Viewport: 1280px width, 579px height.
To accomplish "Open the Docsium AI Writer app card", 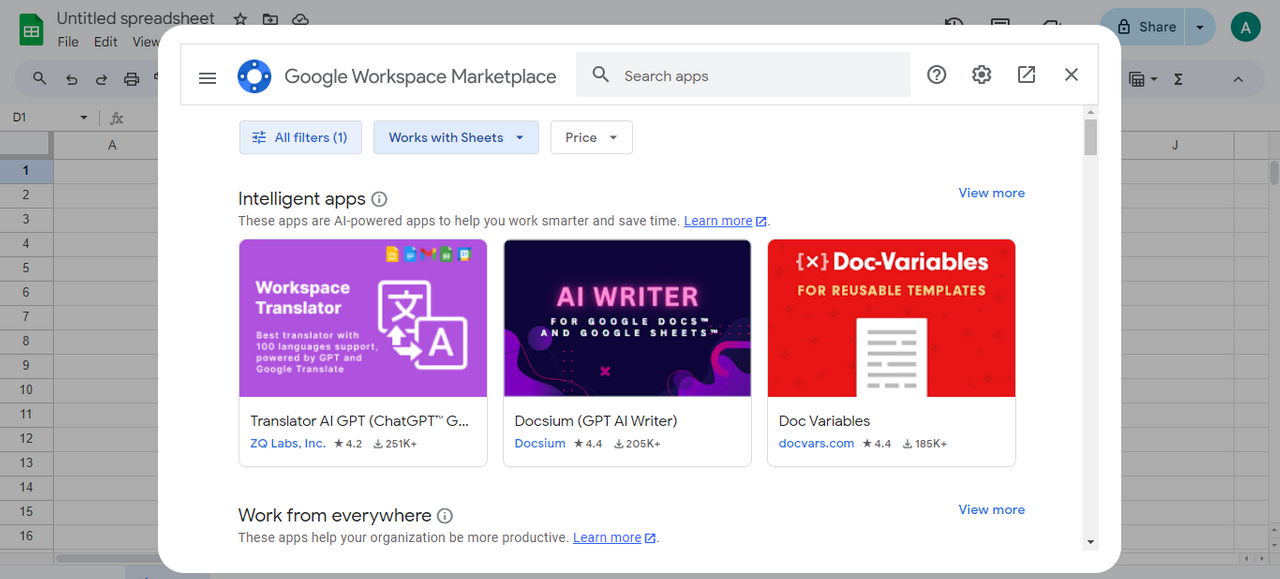I will (627, 352).
